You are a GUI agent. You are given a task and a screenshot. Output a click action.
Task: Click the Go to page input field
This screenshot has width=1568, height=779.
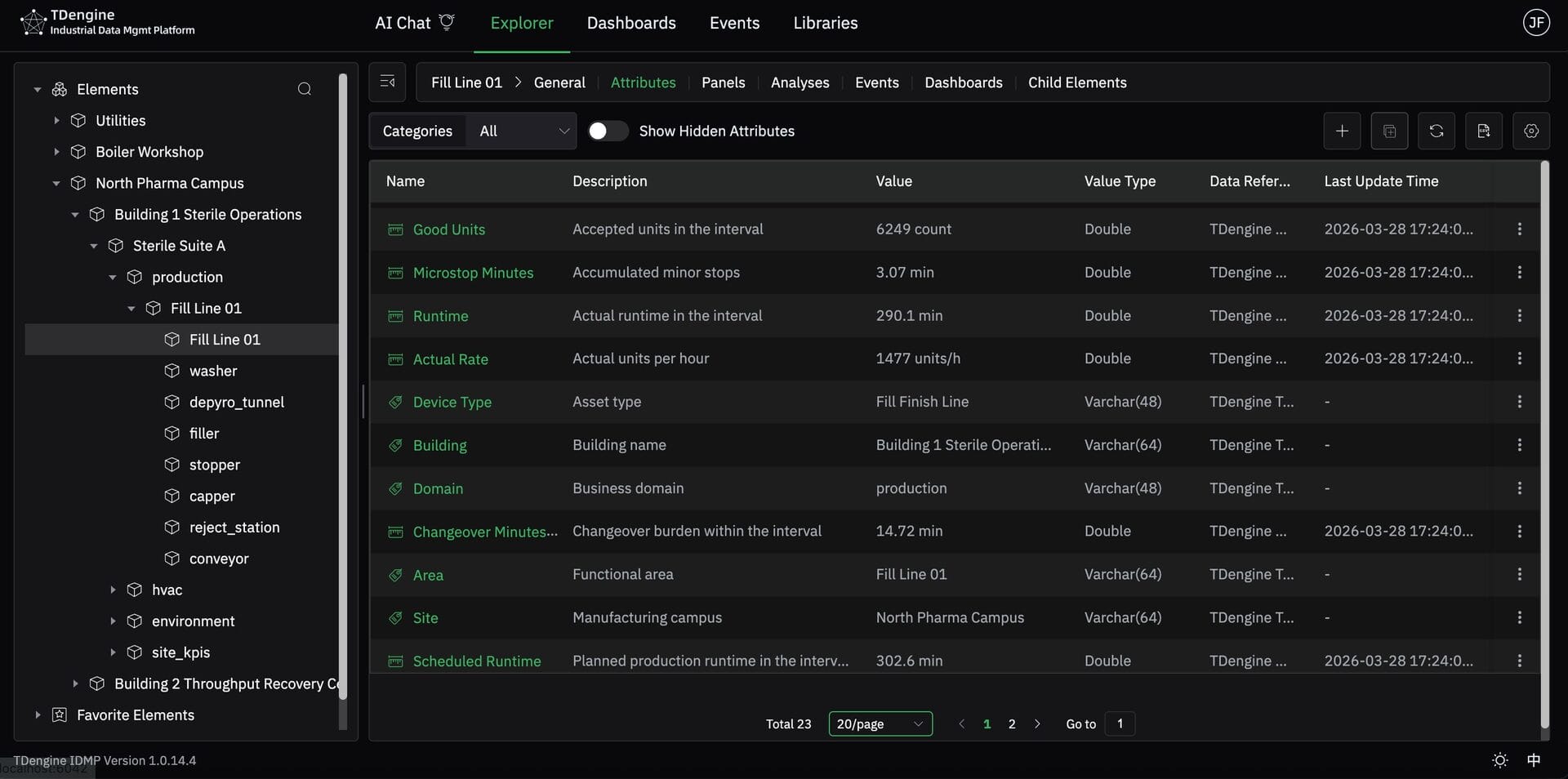coord(1119,723)
